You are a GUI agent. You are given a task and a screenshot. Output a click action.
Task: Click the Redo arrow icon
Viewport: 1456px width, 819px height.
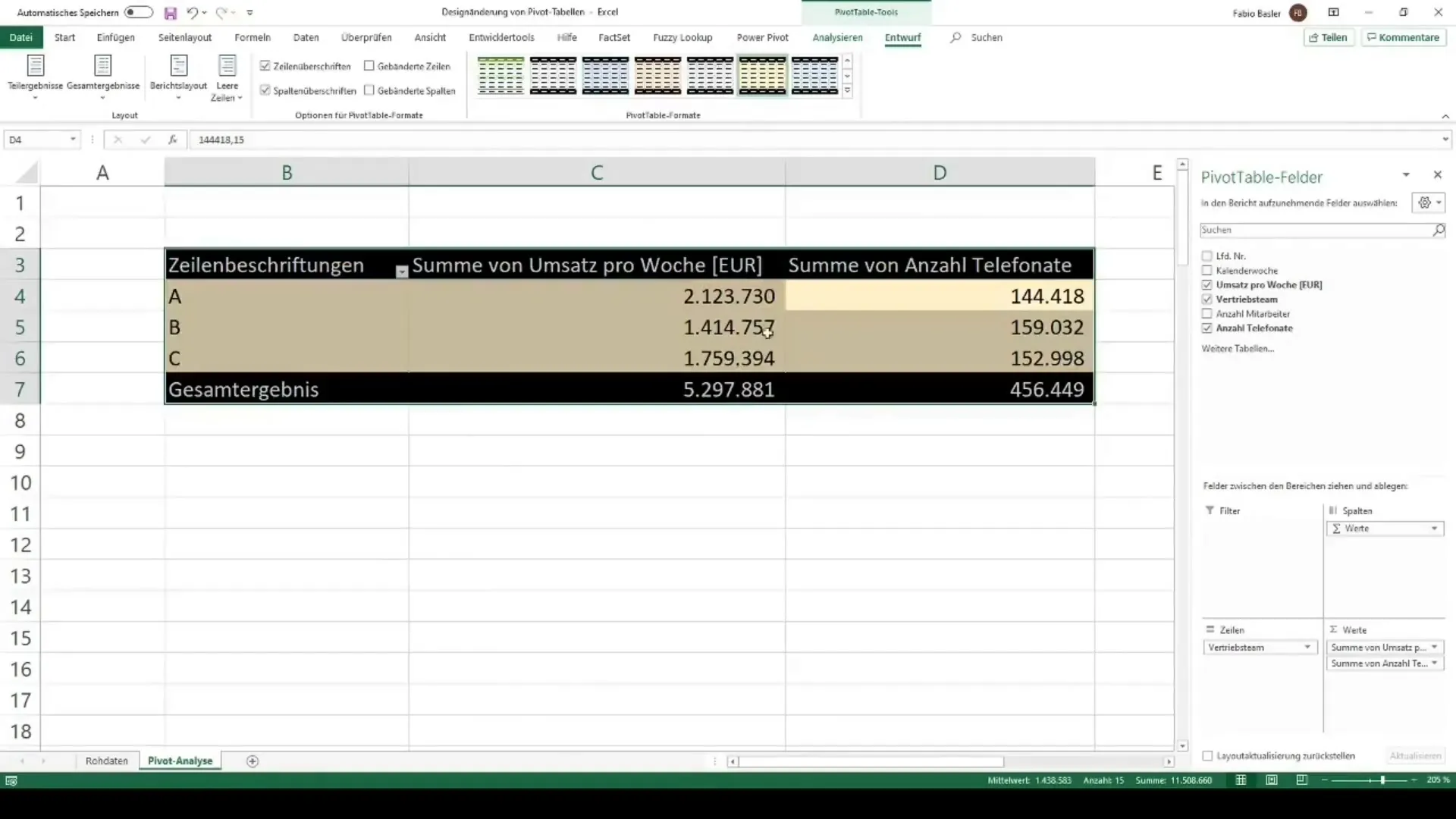pos(221,13)
